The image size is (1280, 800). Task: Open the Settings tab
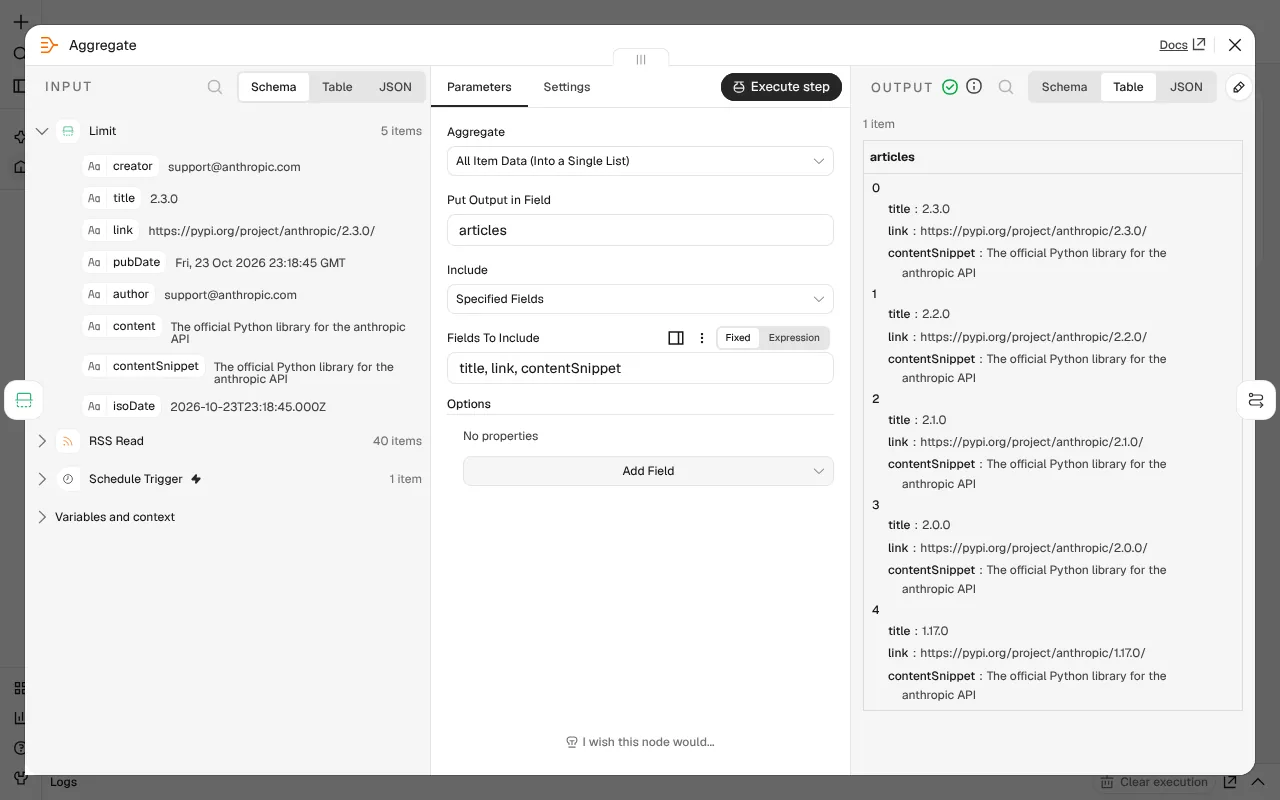point(567,87)
